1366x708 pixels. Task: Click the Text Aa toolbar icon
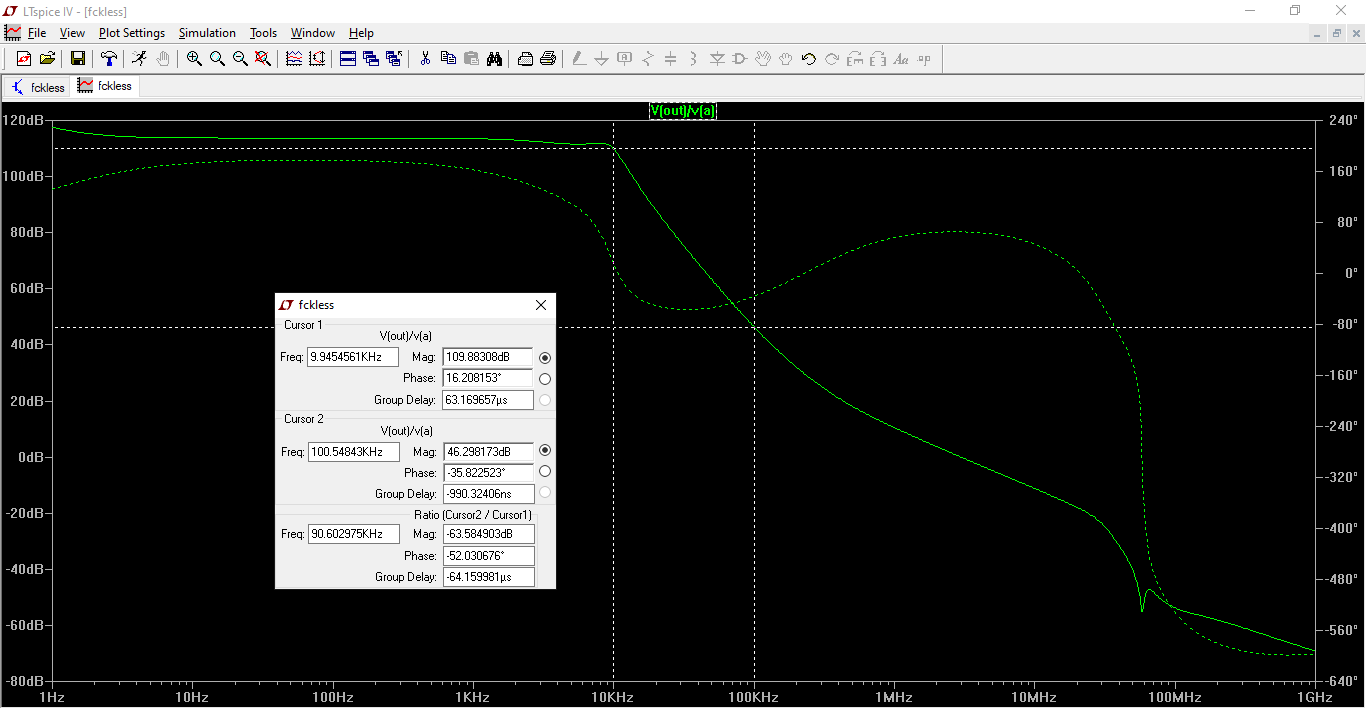901,59
